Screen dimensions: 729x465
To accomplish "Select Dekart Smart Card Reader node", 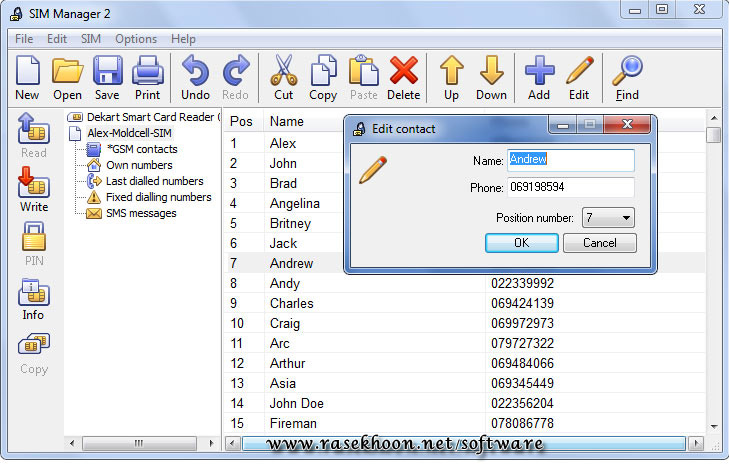I will click(x=151, y=117).
